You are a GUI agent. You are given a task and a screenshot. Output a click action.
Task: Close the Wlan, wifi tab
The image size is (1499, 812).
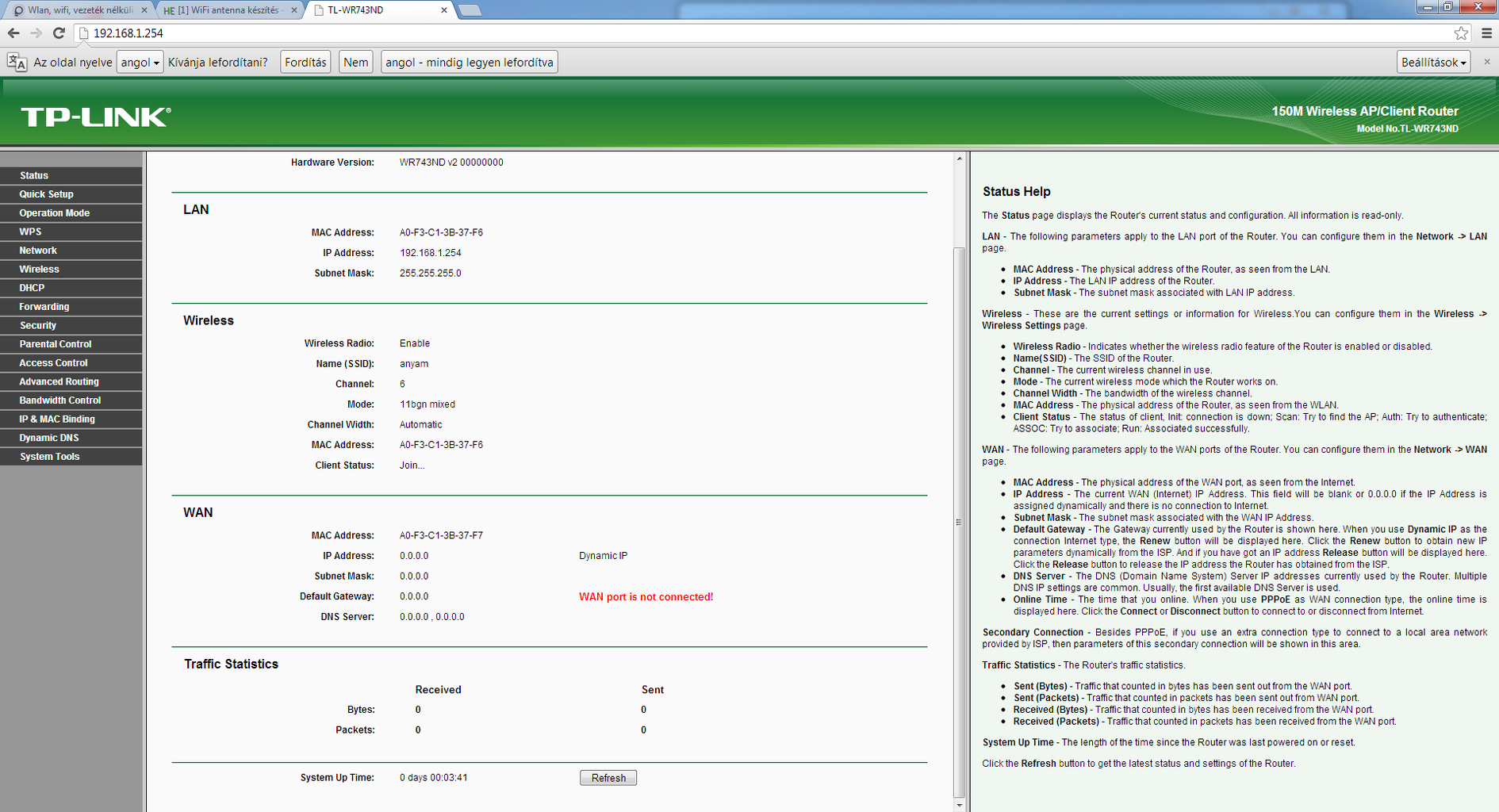point(144,10)
